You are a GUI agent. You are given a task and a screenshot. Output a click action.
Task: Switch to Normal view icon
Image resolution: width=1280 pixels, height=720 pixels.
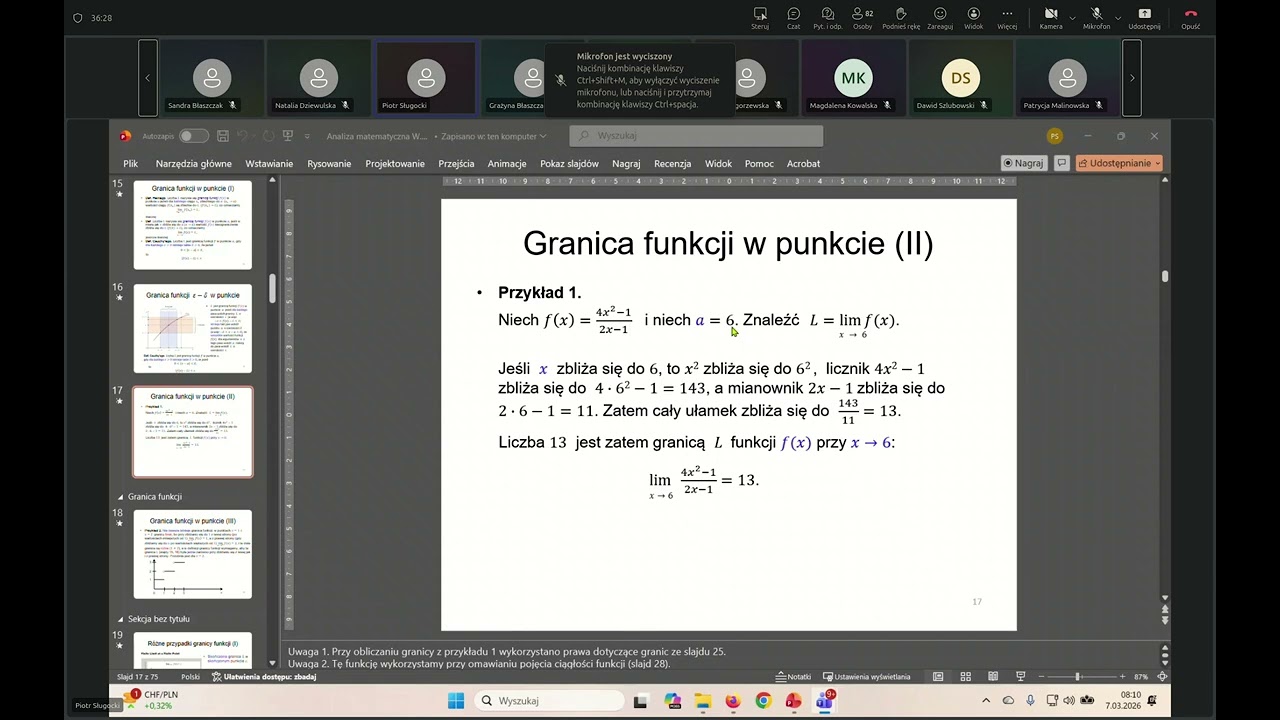click(938, 677)
